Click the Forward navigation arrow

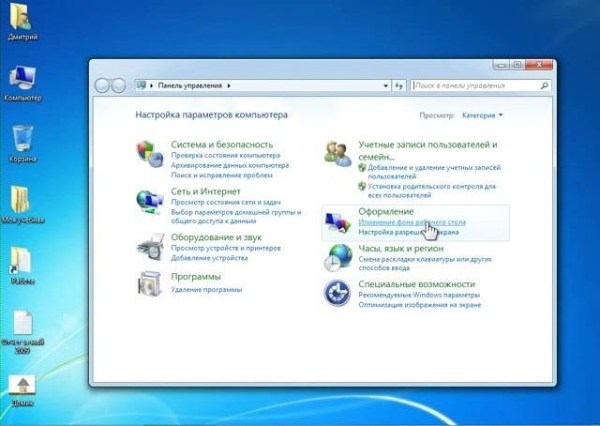[119, 86]
